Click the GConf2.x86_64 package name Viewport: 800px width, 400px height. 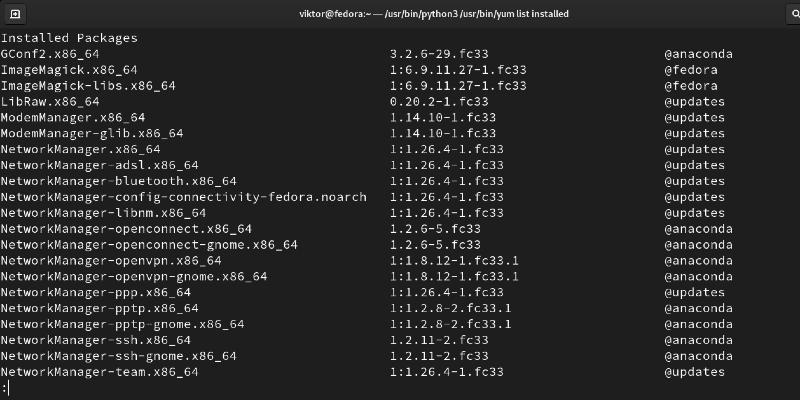coord(49,54)
